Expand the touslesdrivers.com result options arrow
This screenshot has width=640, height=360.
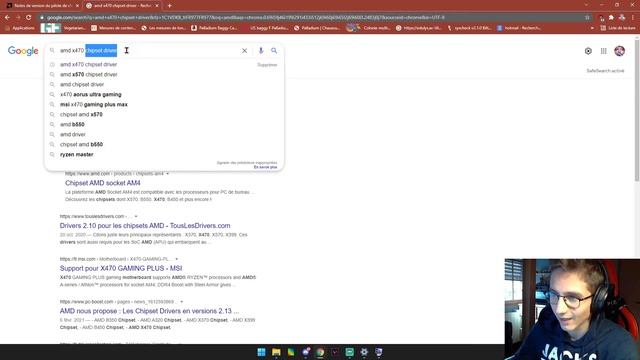point(136,216)
